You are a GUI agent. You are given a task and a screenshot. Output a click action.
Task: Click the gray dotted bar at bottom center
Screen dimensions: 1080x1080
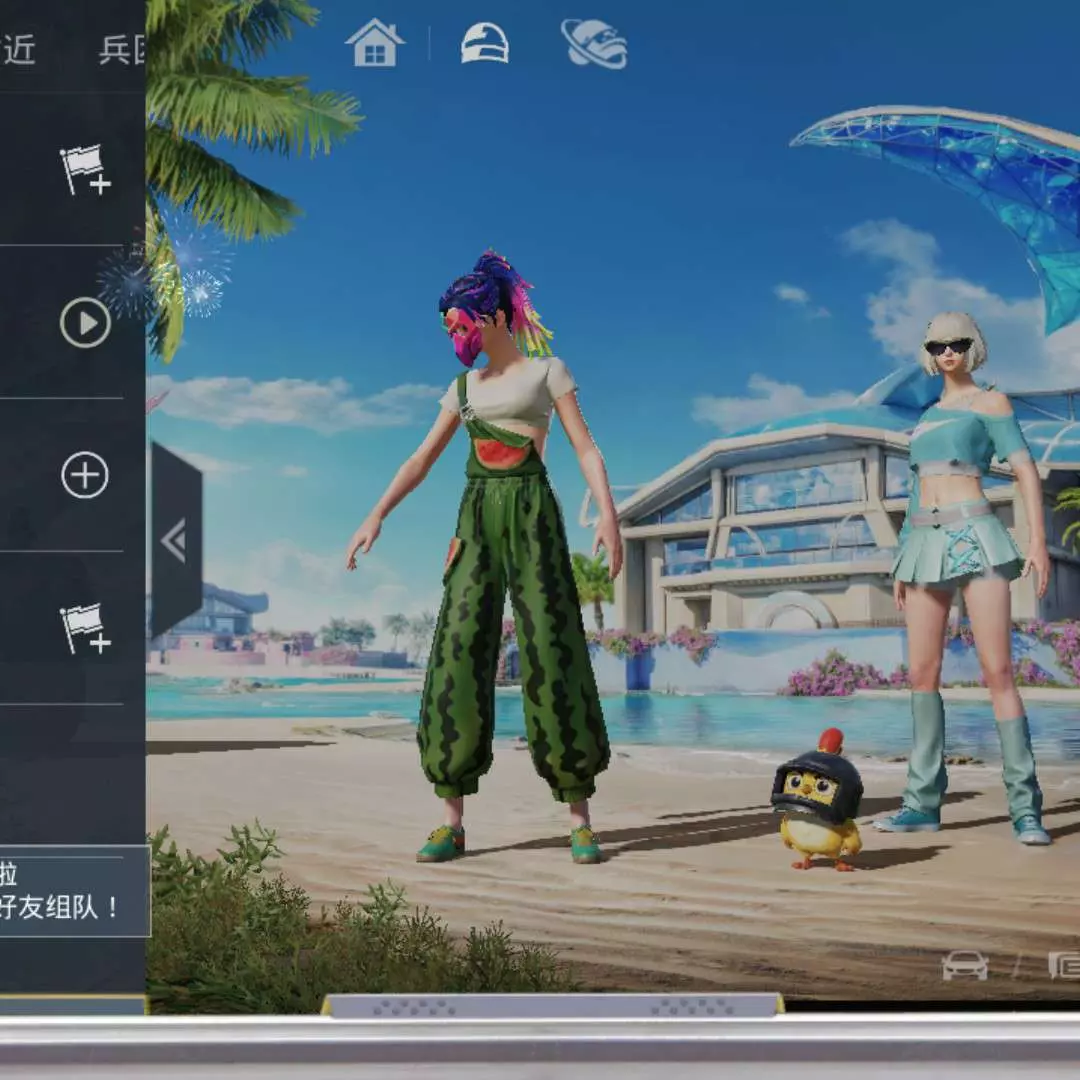point(552,1005)
